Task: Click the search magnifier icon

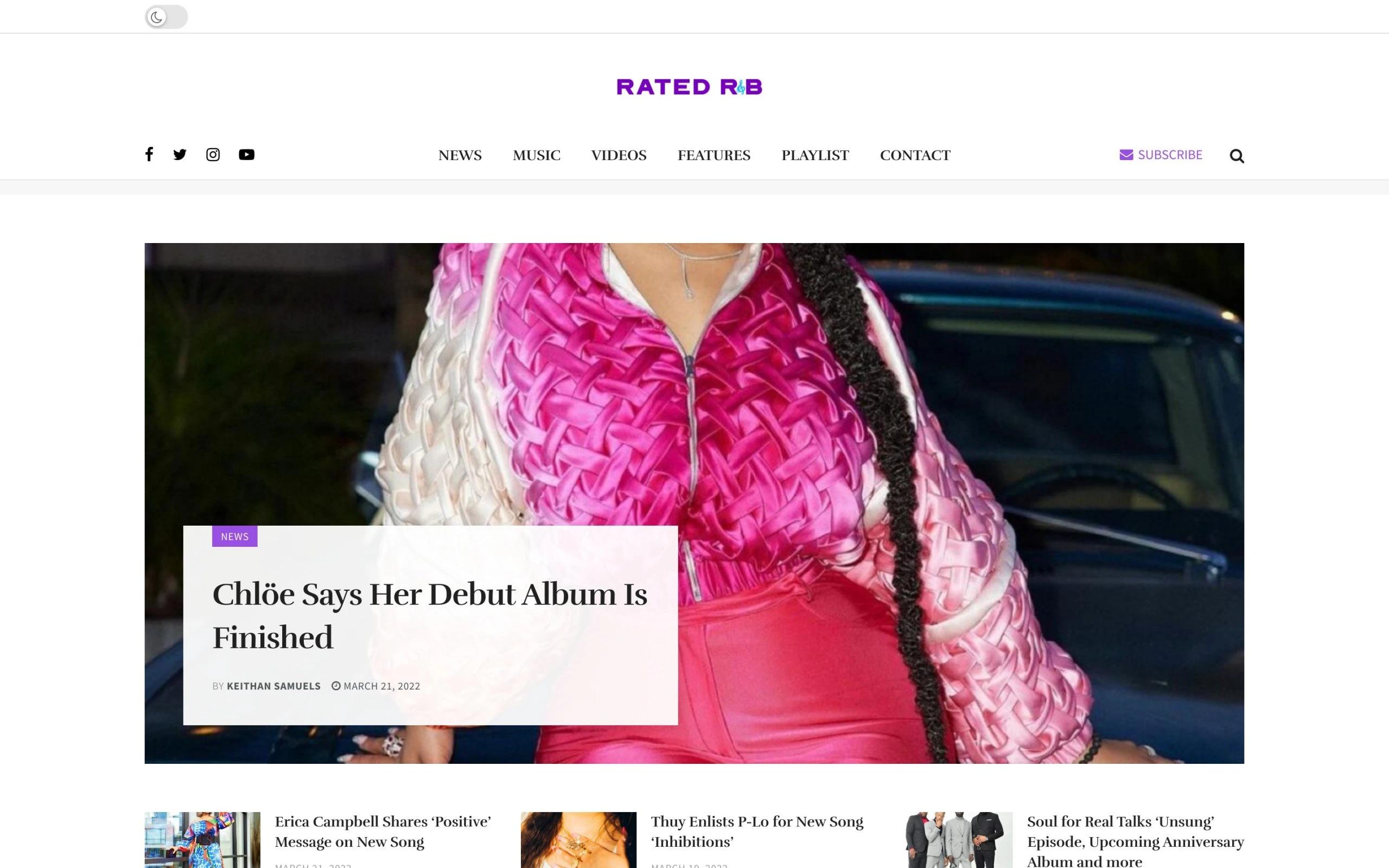Action: (x=1237, y=156)
